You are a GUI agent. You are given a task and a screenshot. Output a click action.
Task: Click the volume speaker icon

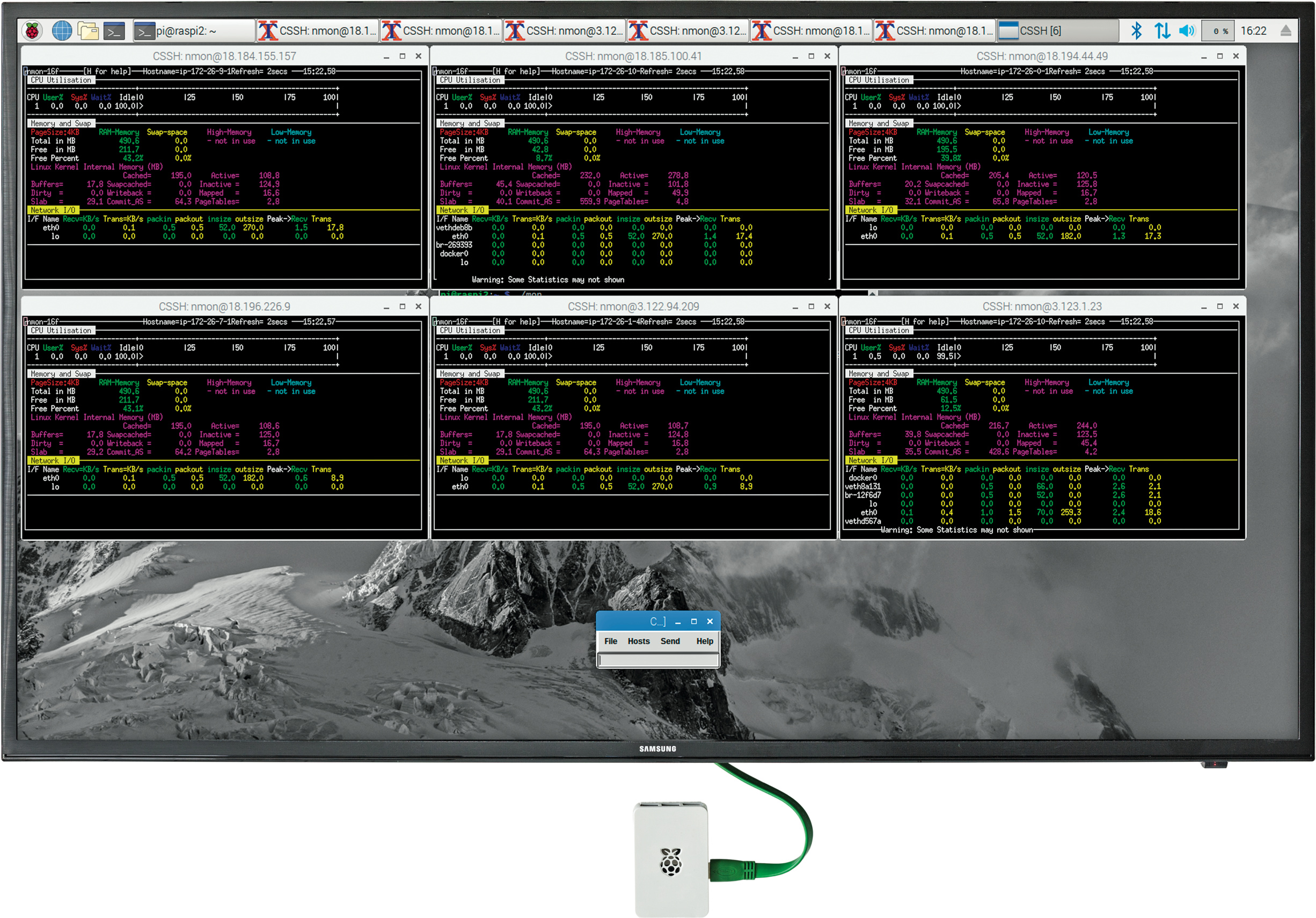1187,31
